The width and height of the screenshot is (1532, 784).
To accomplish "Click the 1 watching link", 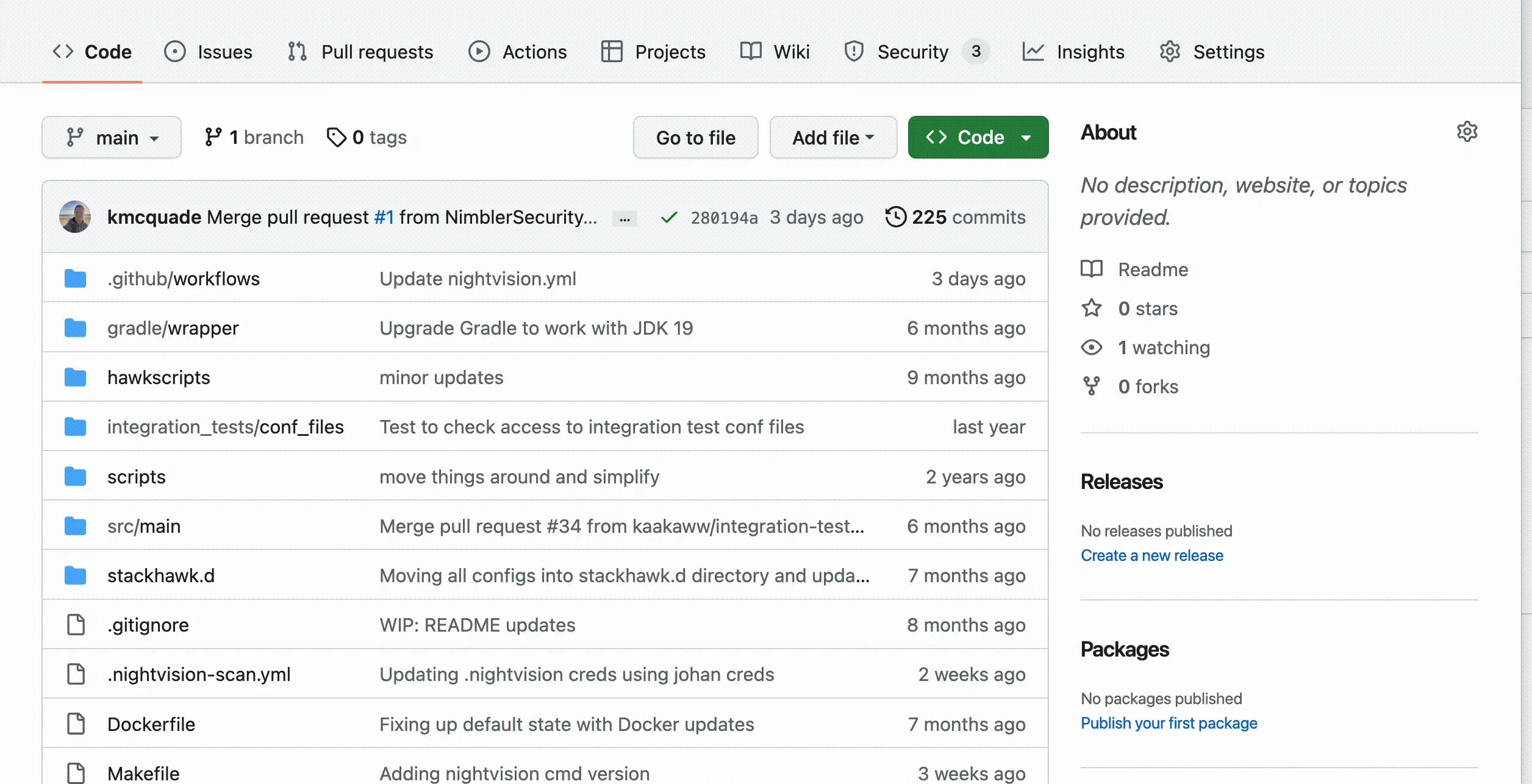I will click(1146, 347).
